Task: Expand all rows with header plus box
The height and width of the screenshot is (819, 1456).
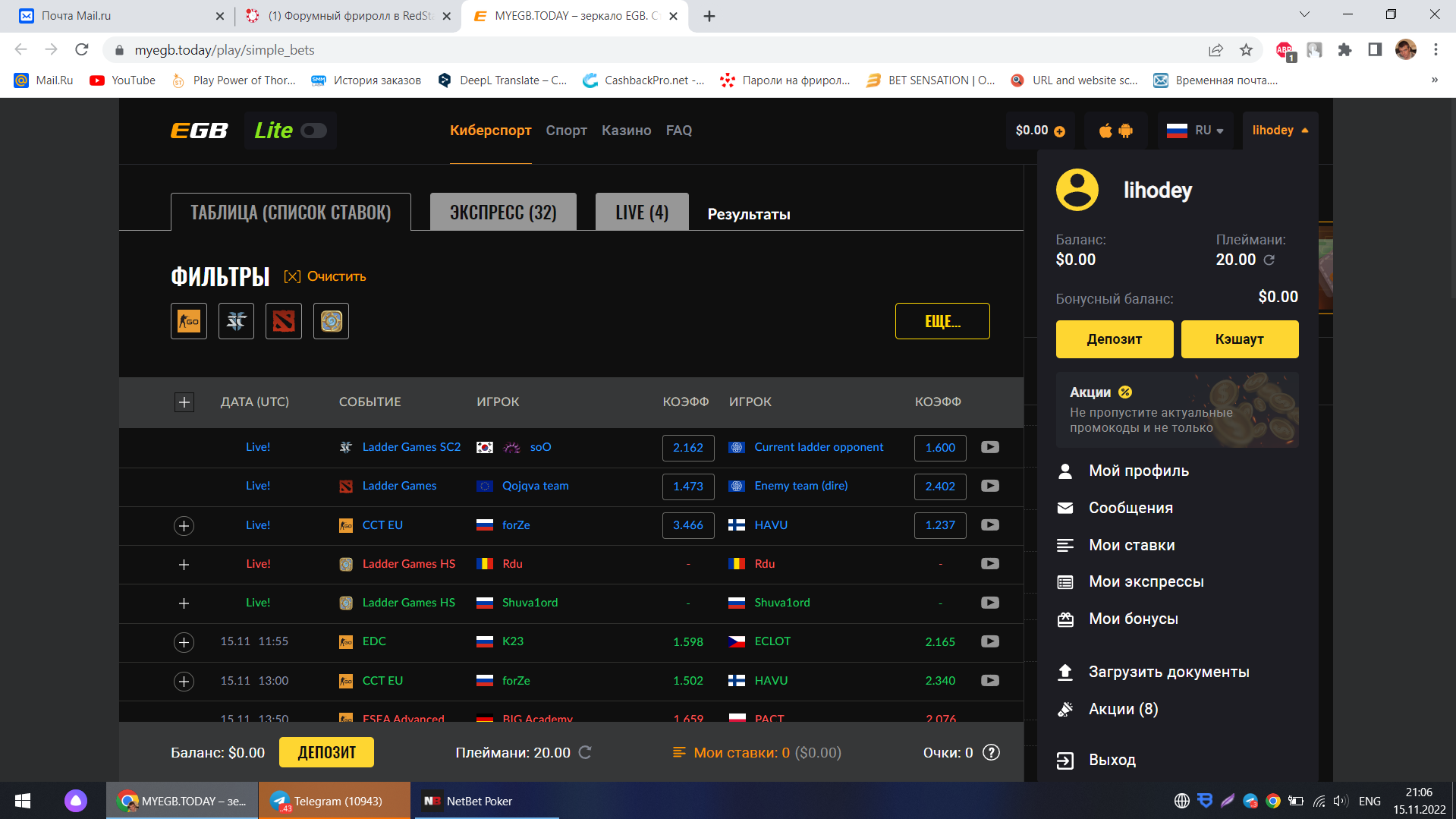Action: [x=184, y=402]
